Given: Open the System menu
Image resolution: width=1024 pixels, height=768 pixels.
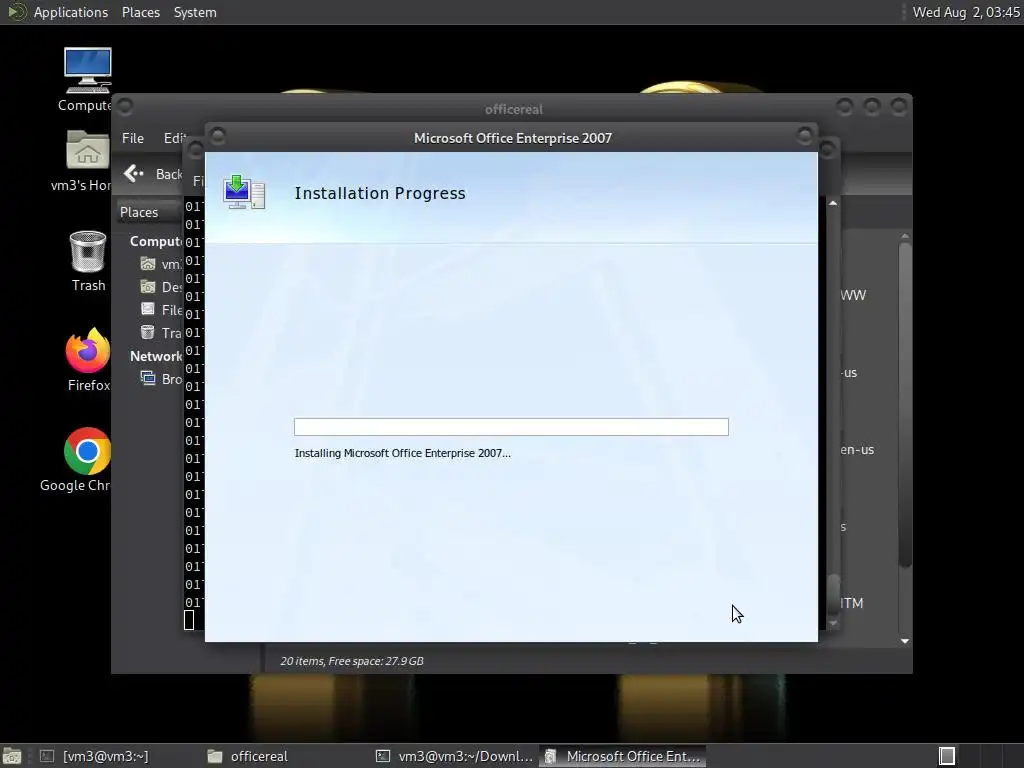Looking at the screenshot, I should click(x=195, y=12).
